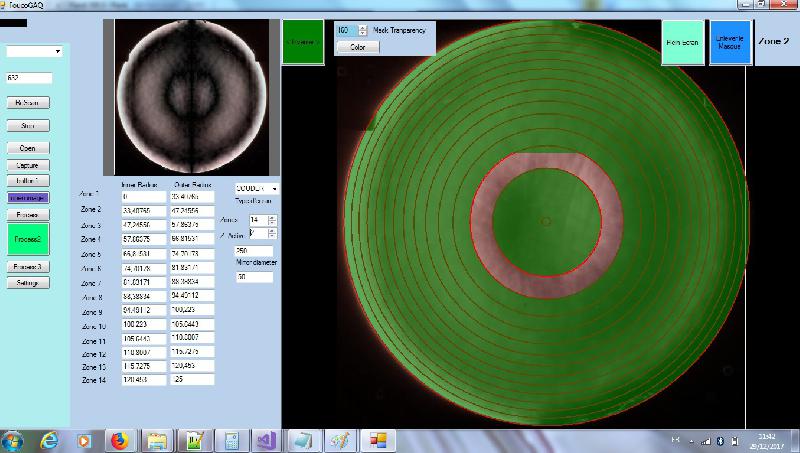Click the Process 3 button
Viewport: 800px width, 453px height.
tap(28, 267)
